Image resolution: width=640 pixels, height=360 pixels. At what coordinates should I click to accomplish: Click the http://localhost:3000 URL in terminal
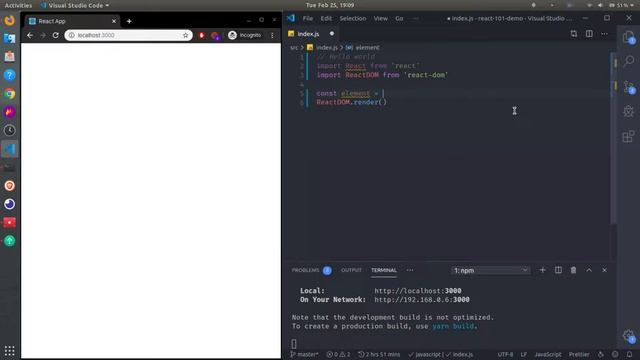tap(418, 291)
